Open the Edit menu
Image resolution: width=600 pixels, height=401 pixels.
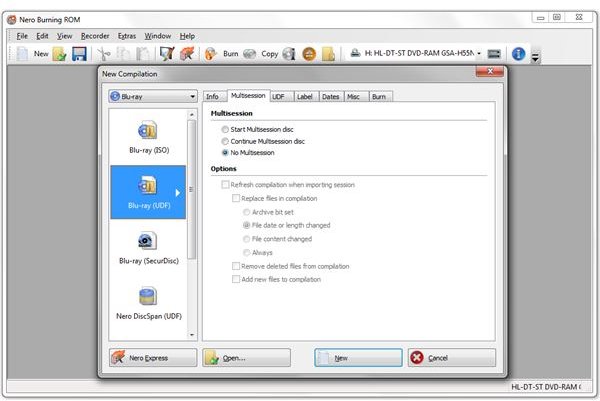pos(42,36)
